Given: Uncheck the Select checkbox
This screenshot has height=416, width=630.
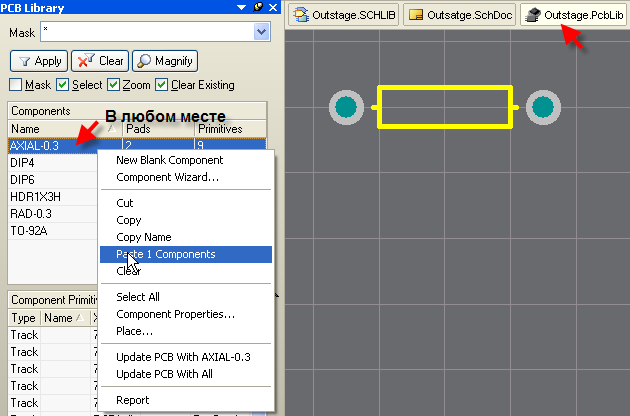Looking at the screenshot, I should [62, 85].
